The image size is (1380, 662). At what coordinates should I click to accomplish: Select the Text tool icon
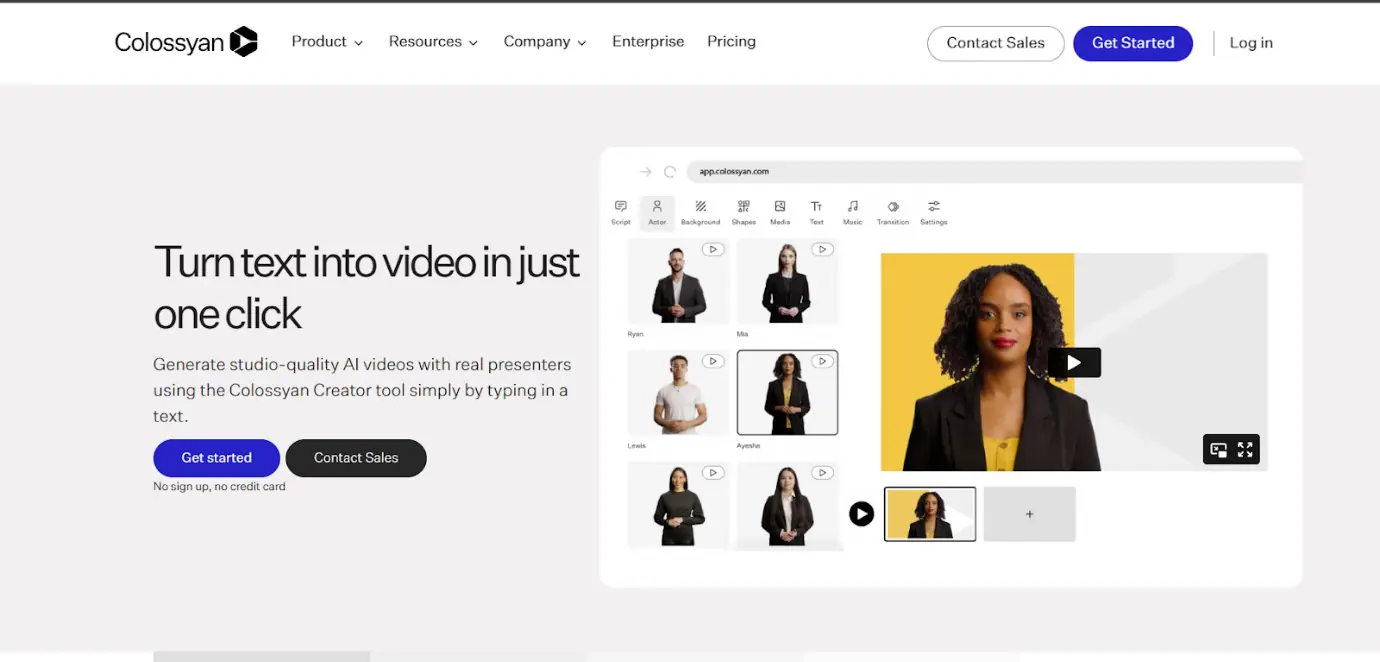(816, 206)
